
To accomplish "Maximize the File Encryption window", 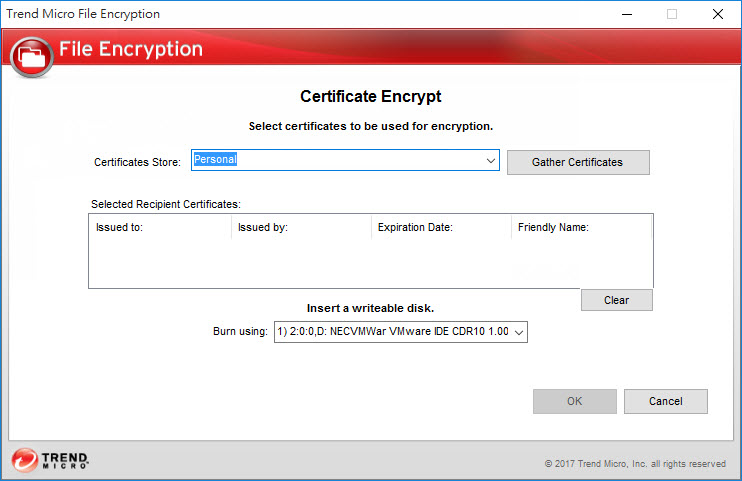I will pyautogui.click(x=672, y=14).
